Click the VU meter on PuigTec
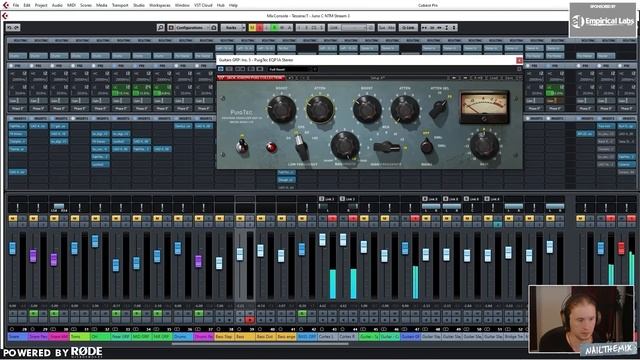640x360 pixels. [484, 107]
